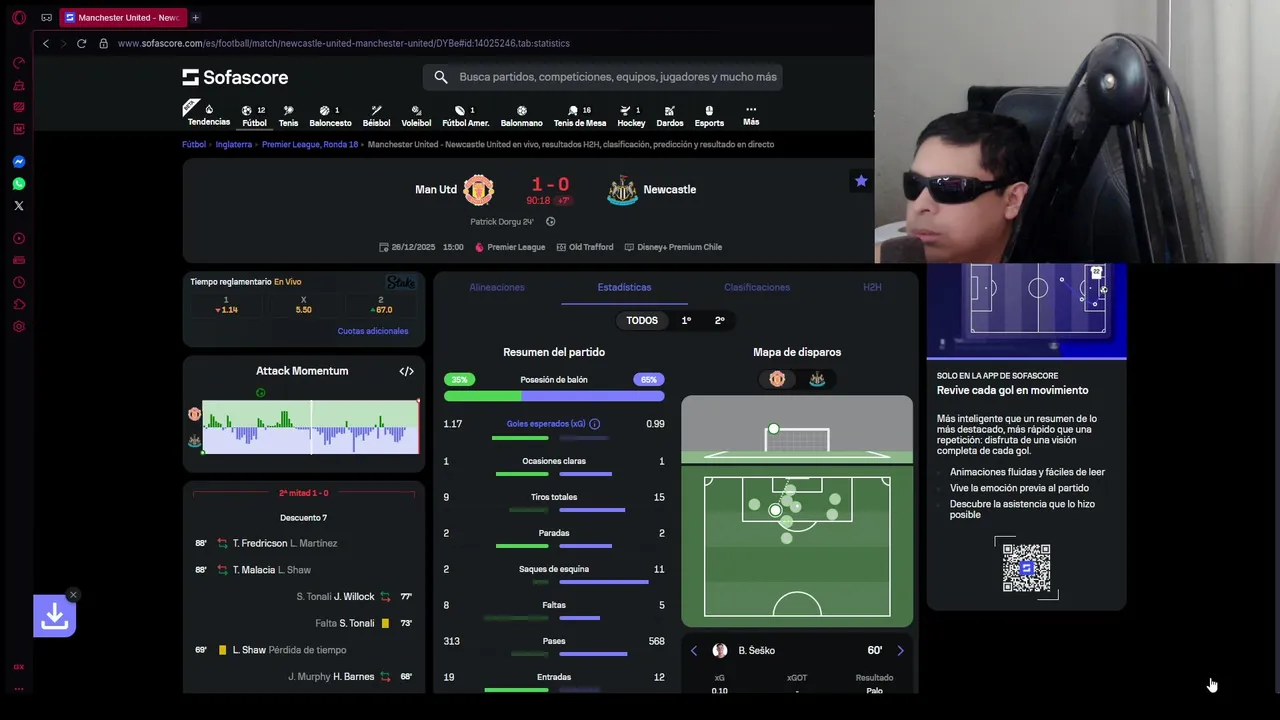Close the floating download widget
This screenshot has height=720, width=1280.
(x=73, y=595)
